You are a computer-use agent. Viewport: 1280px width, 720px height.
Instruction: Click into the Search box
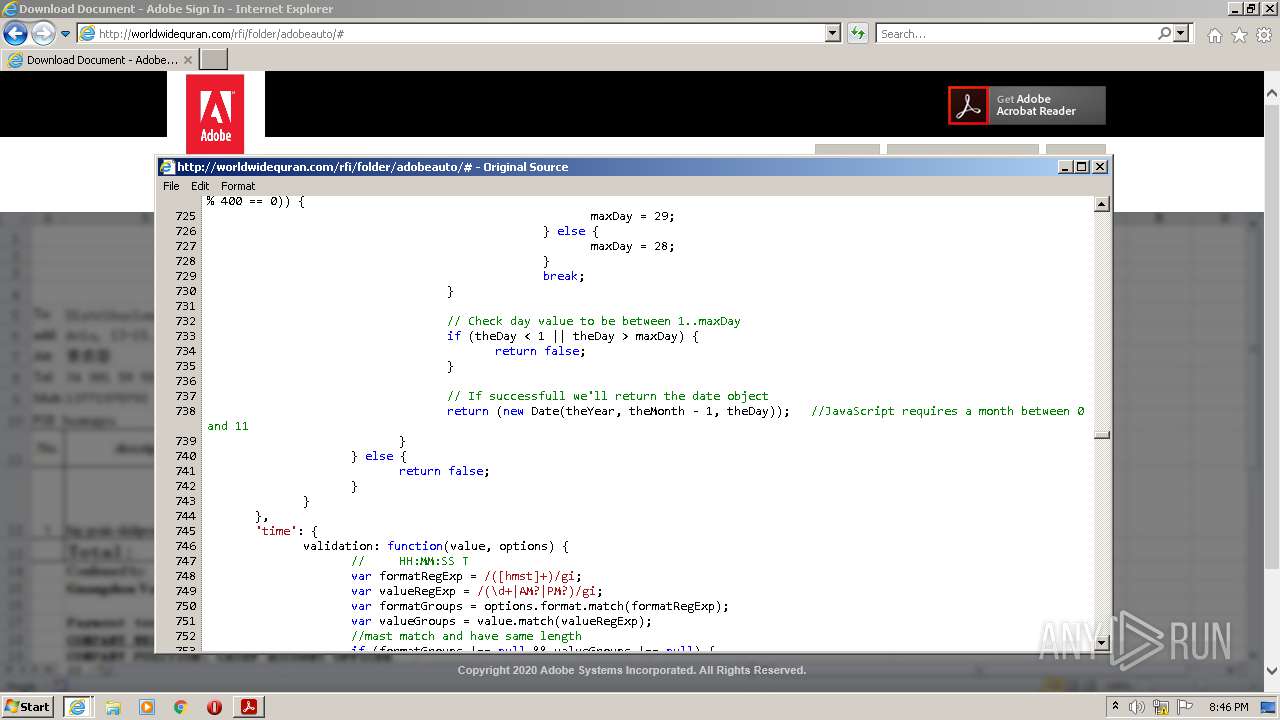click(1016, 33)
